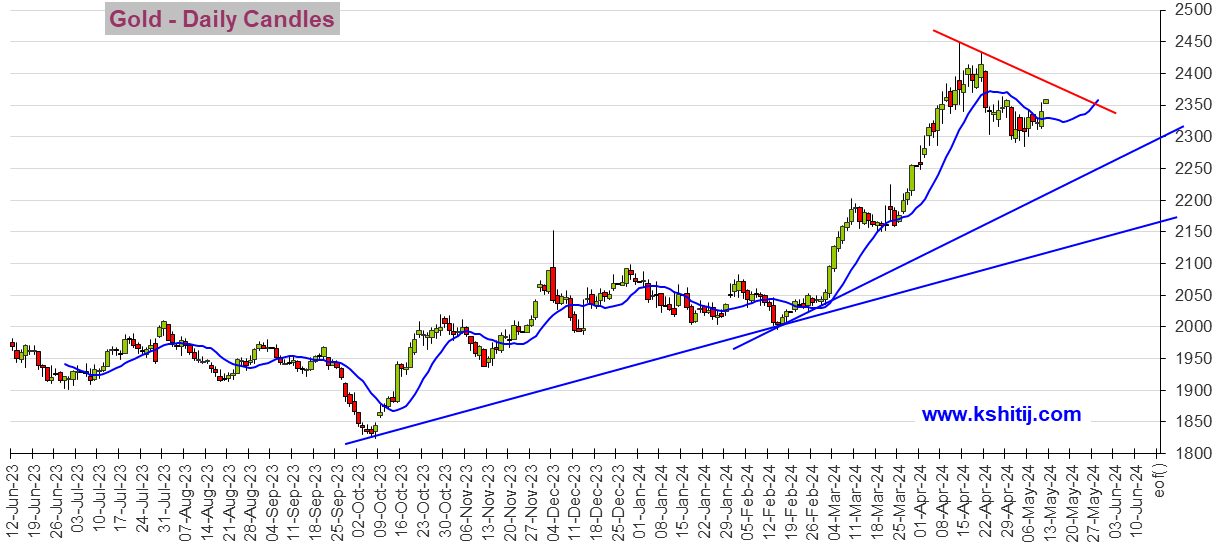
Task: Click the Gold - Daily Candles title
Action: pos(222,19)
